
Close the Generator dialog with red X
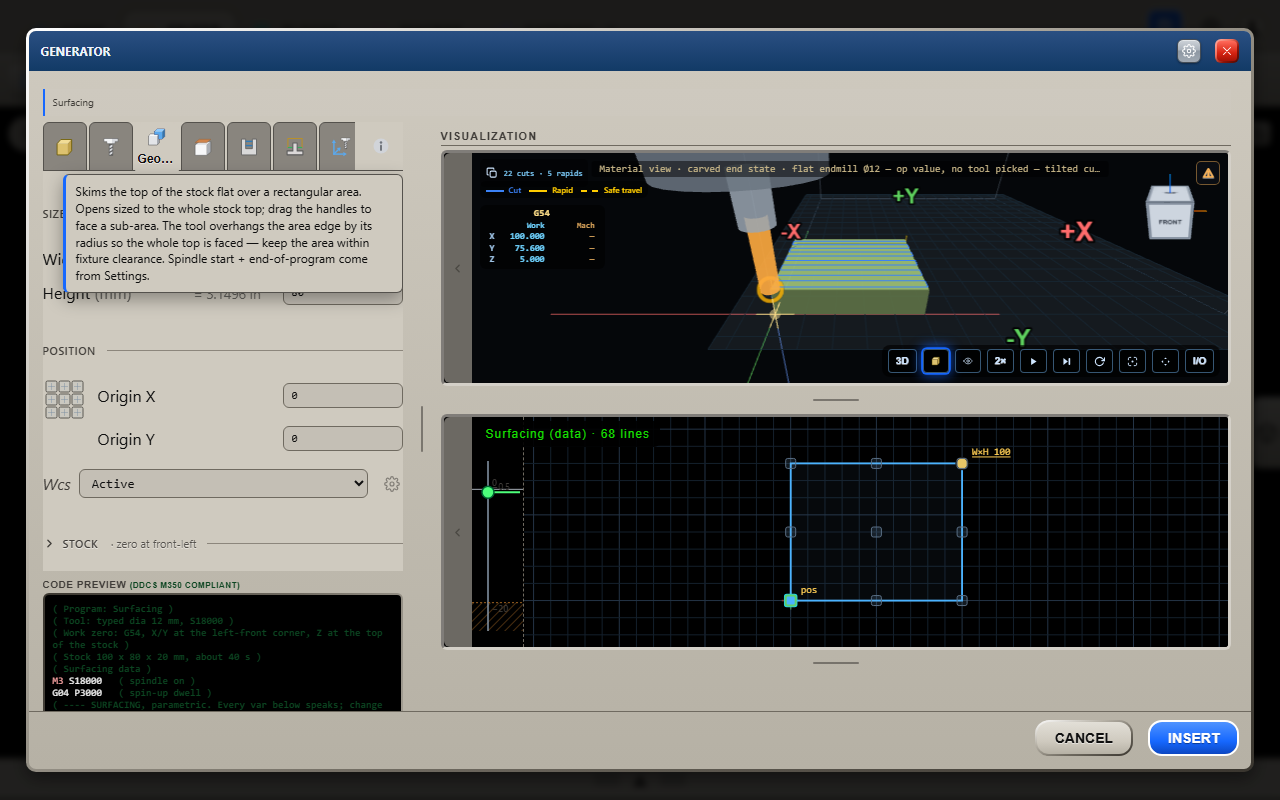1227,51
